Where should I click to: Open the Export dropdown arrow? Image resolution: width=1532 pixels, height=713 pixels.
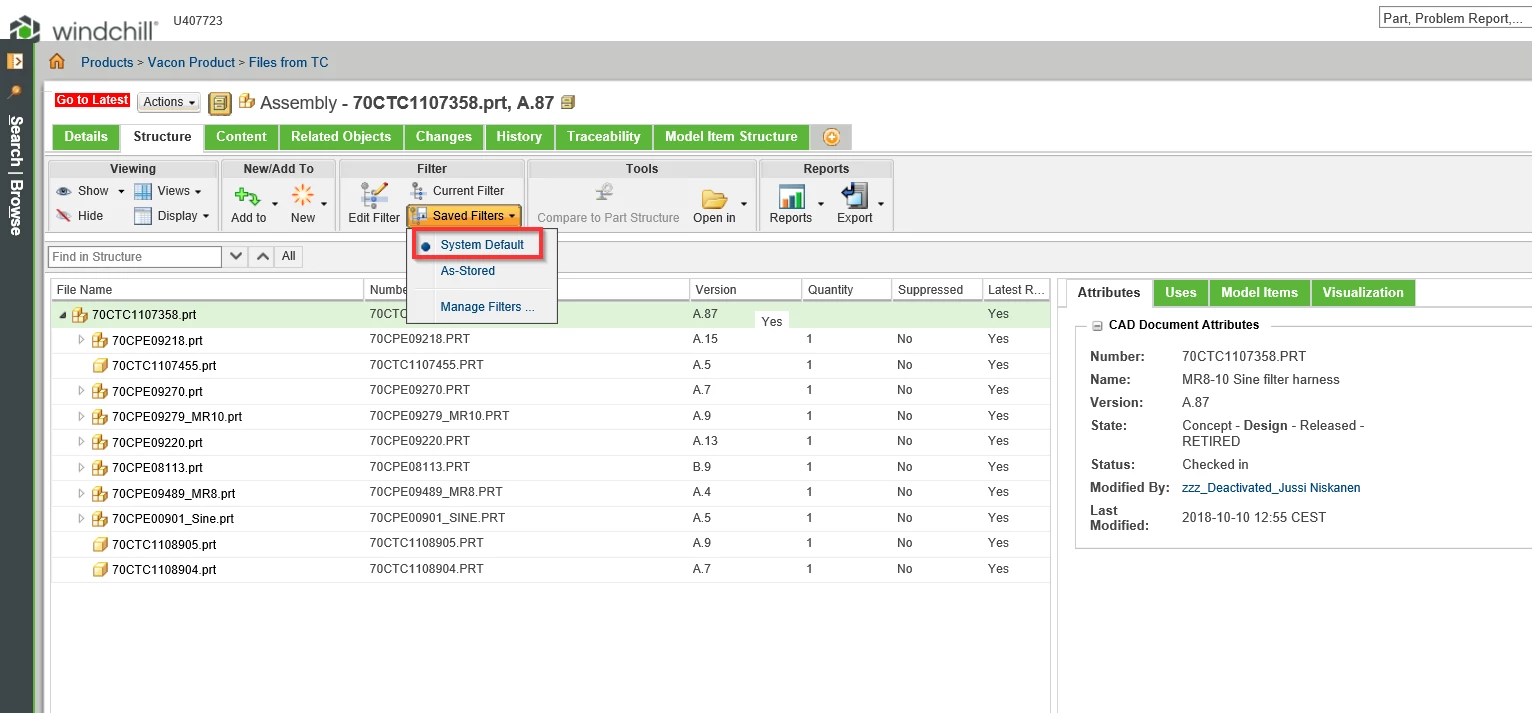(881, 203)
